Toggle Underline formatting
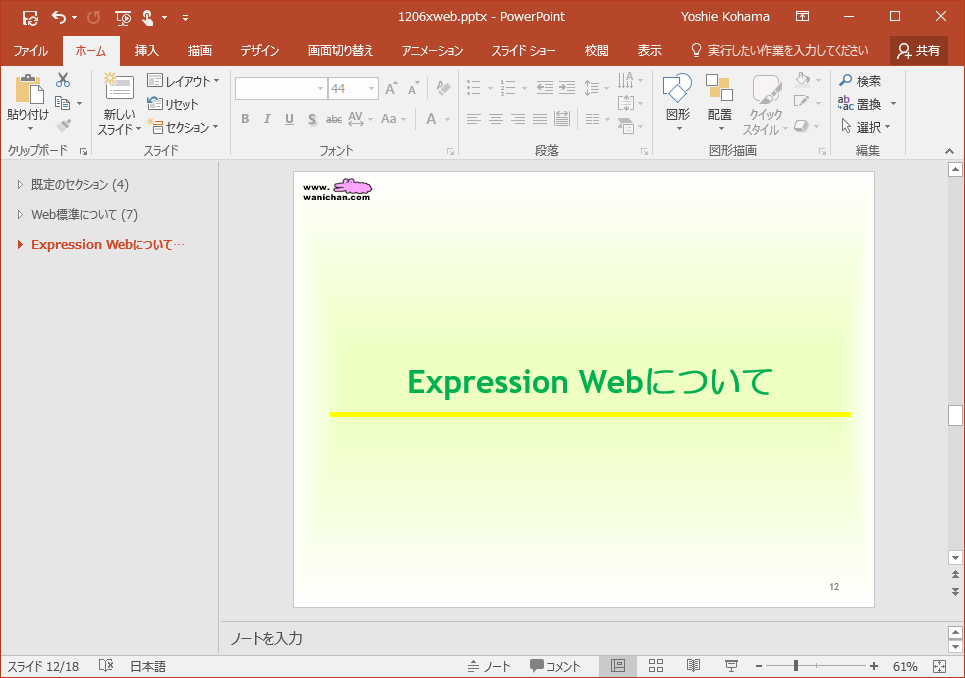965x678 pixels. (x=289, y=119)
